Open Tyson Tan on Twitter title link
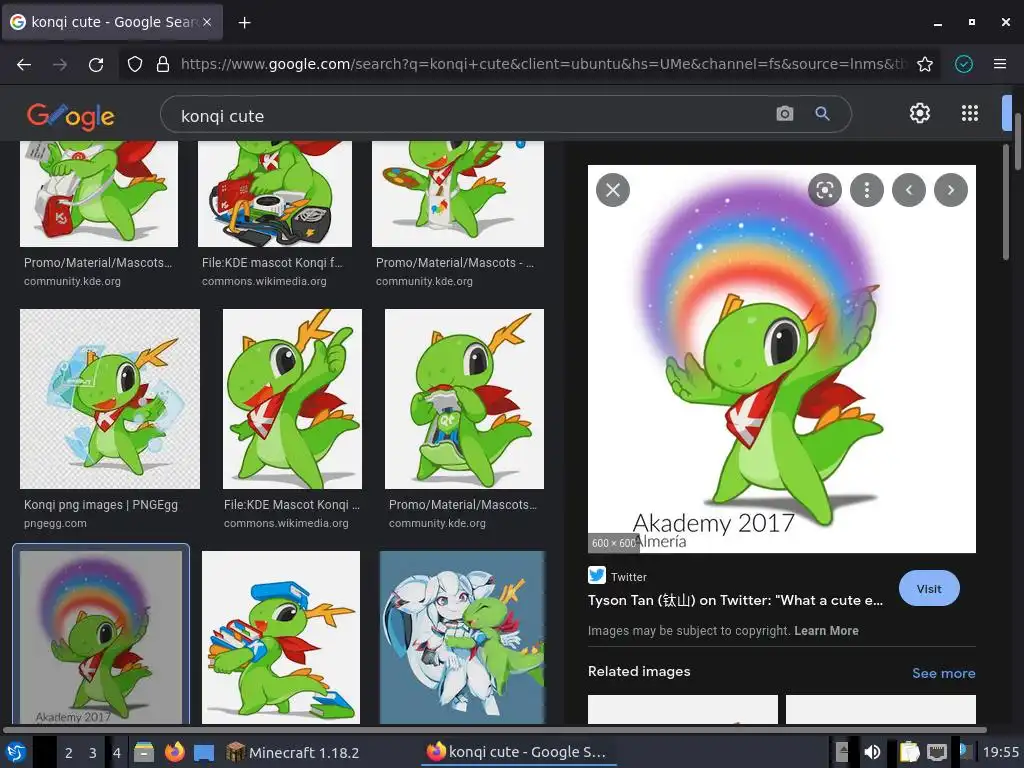 pyautogui.click(x=735, y=600)
